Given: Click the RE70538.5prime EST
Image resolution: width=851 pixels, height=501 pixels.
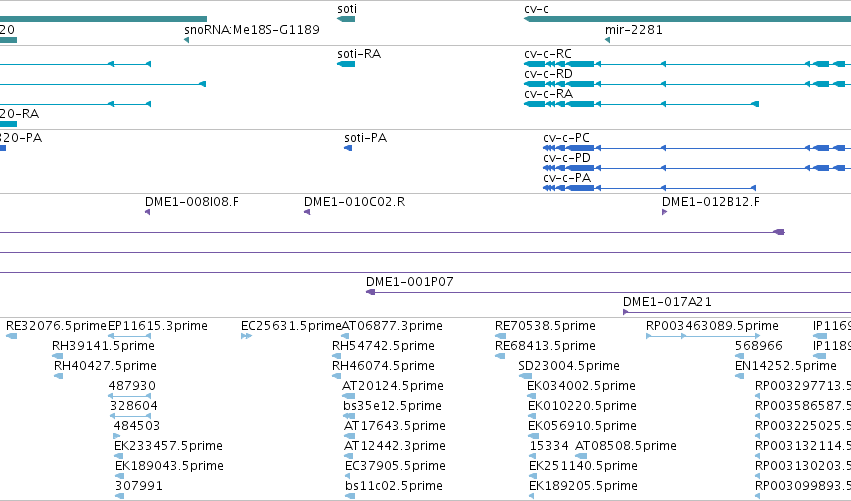Looking at the screenshot, I should (x=500, y=337).
